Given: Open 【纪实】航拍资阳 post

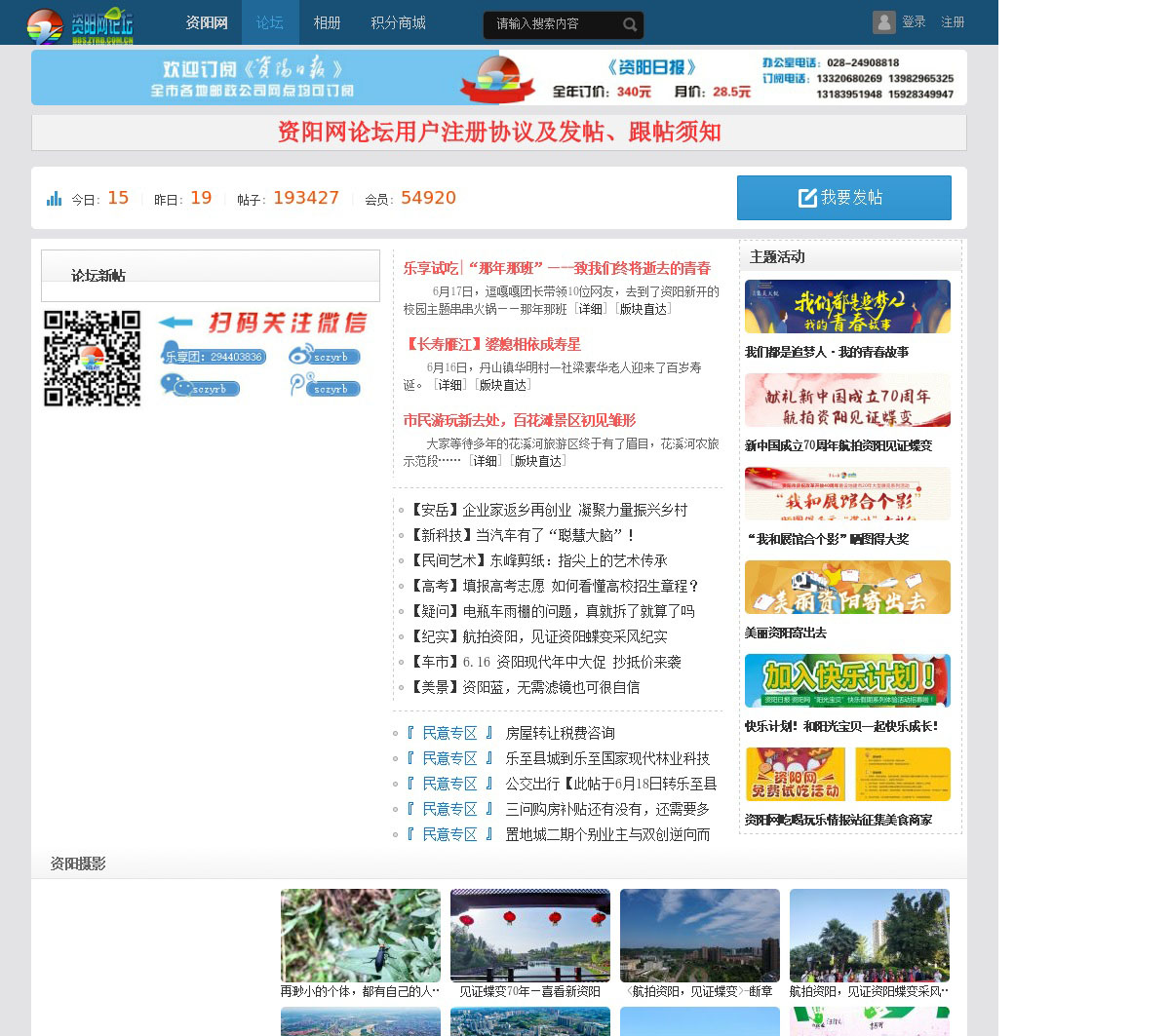Looking at the screenshot, I should pos(536,636).
